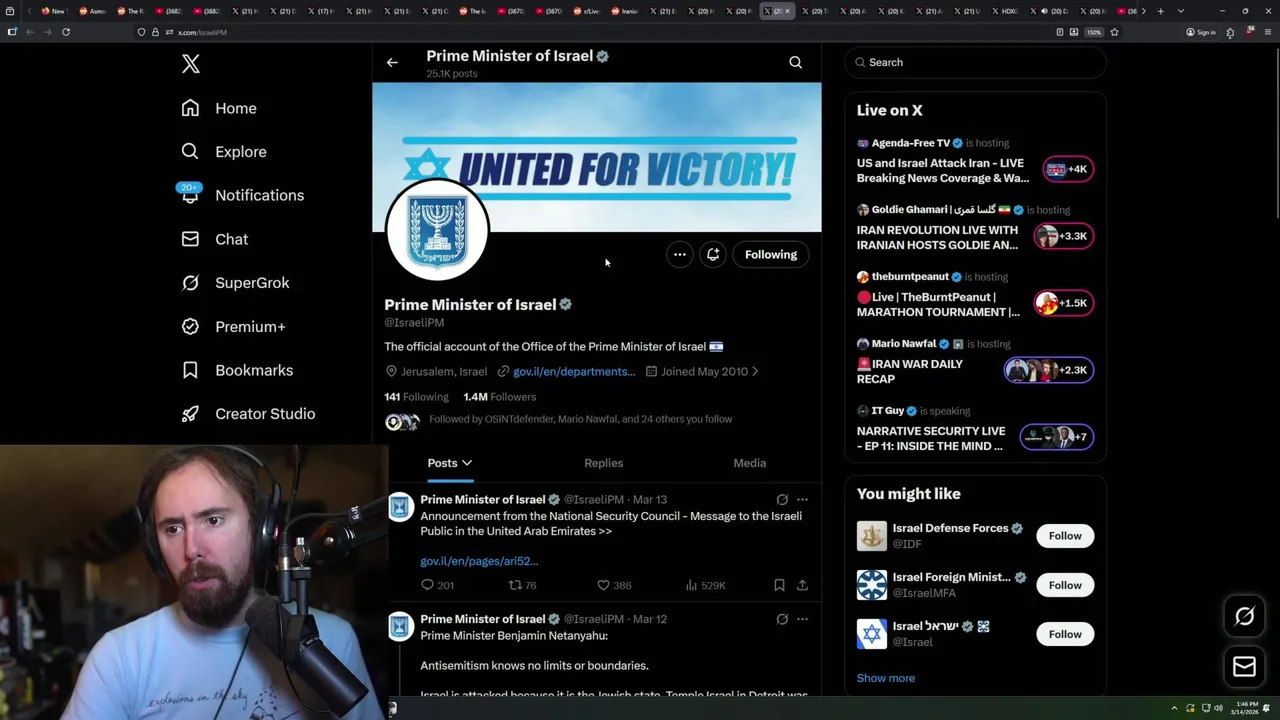View analytics of post with 529K views

[x=705, y=585]
